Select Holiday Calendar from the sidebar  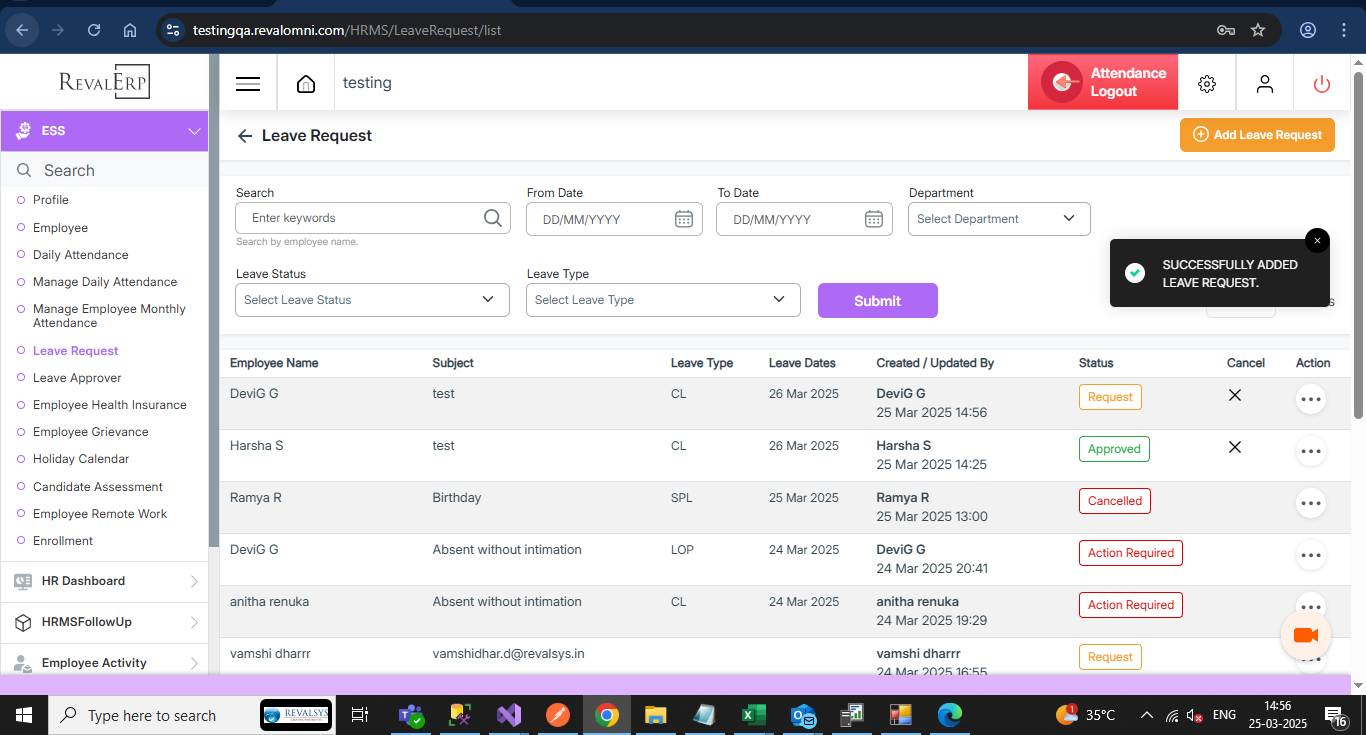tap(81, 459)
